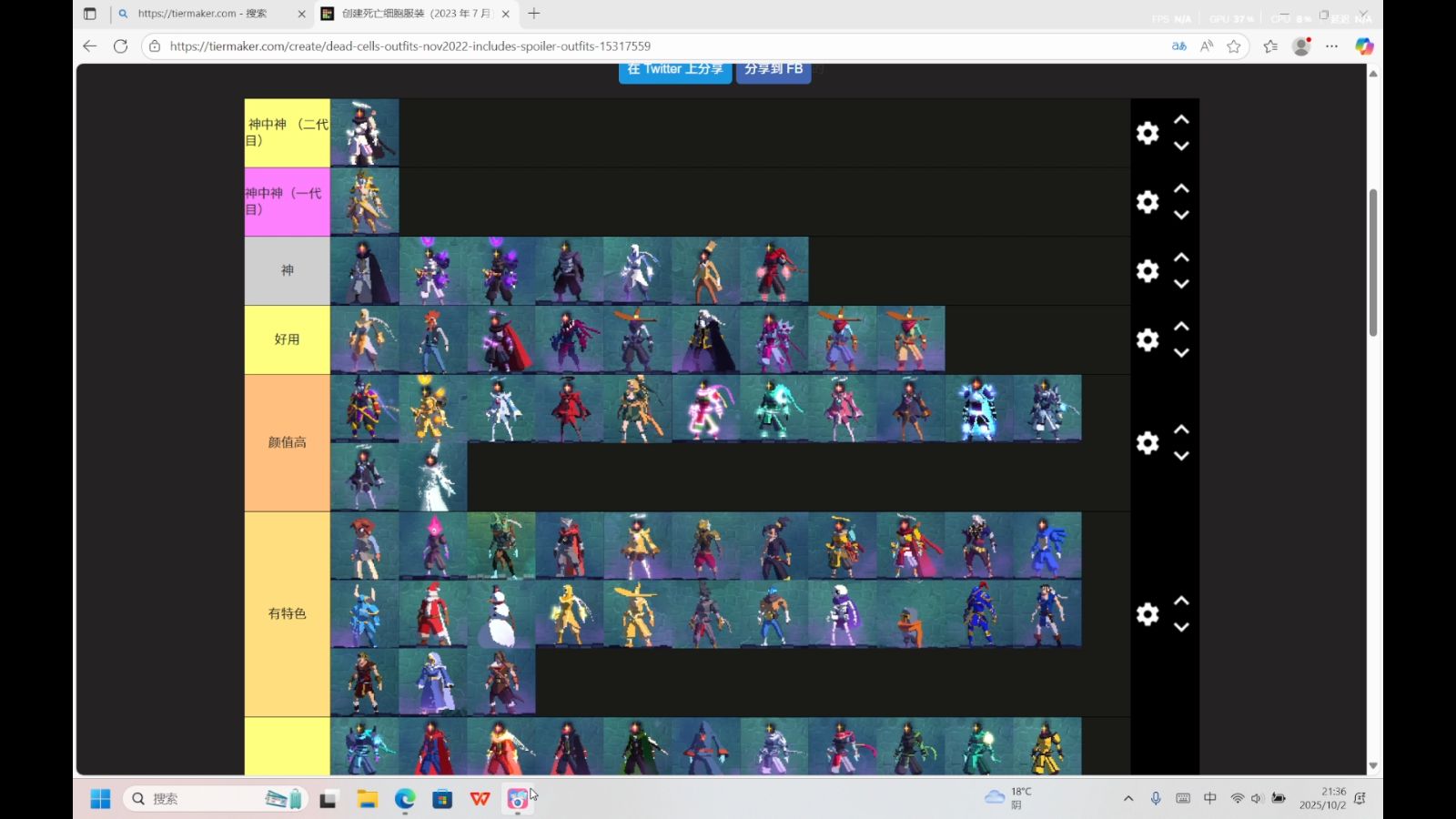The width and height of the screenshot is (1456, 819).
Task: View site information for tiermaker.com
Action: (155, 46)
